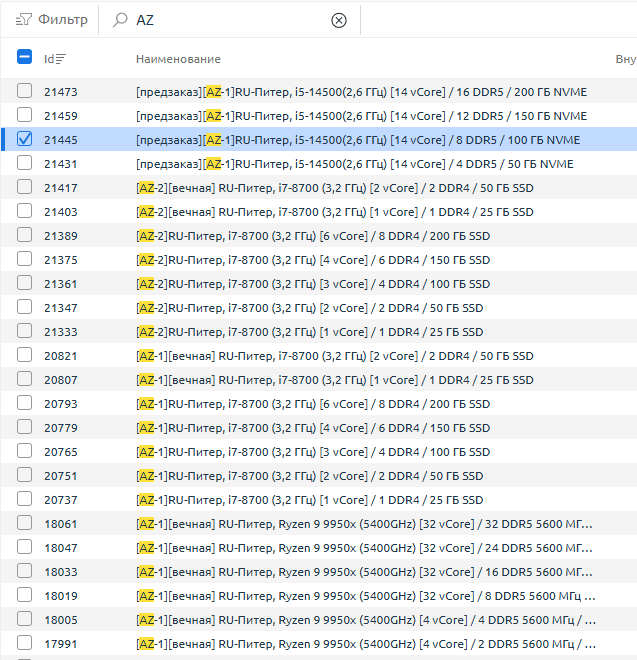Click the sort icon beside the Id header
The height and width of the screenshot is (660, 637).
(61, 59)
